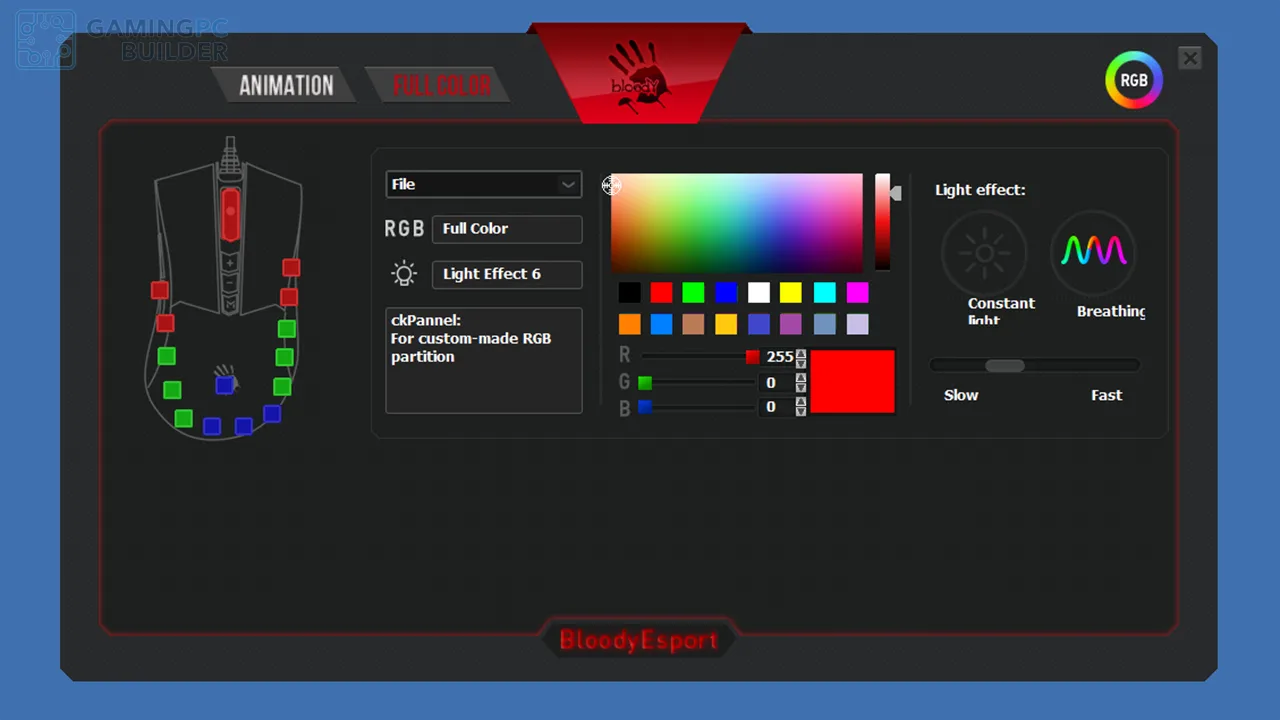Increase the G value with its up arrow
This screenshot has width=1280, height=720.
click(801, 378)
